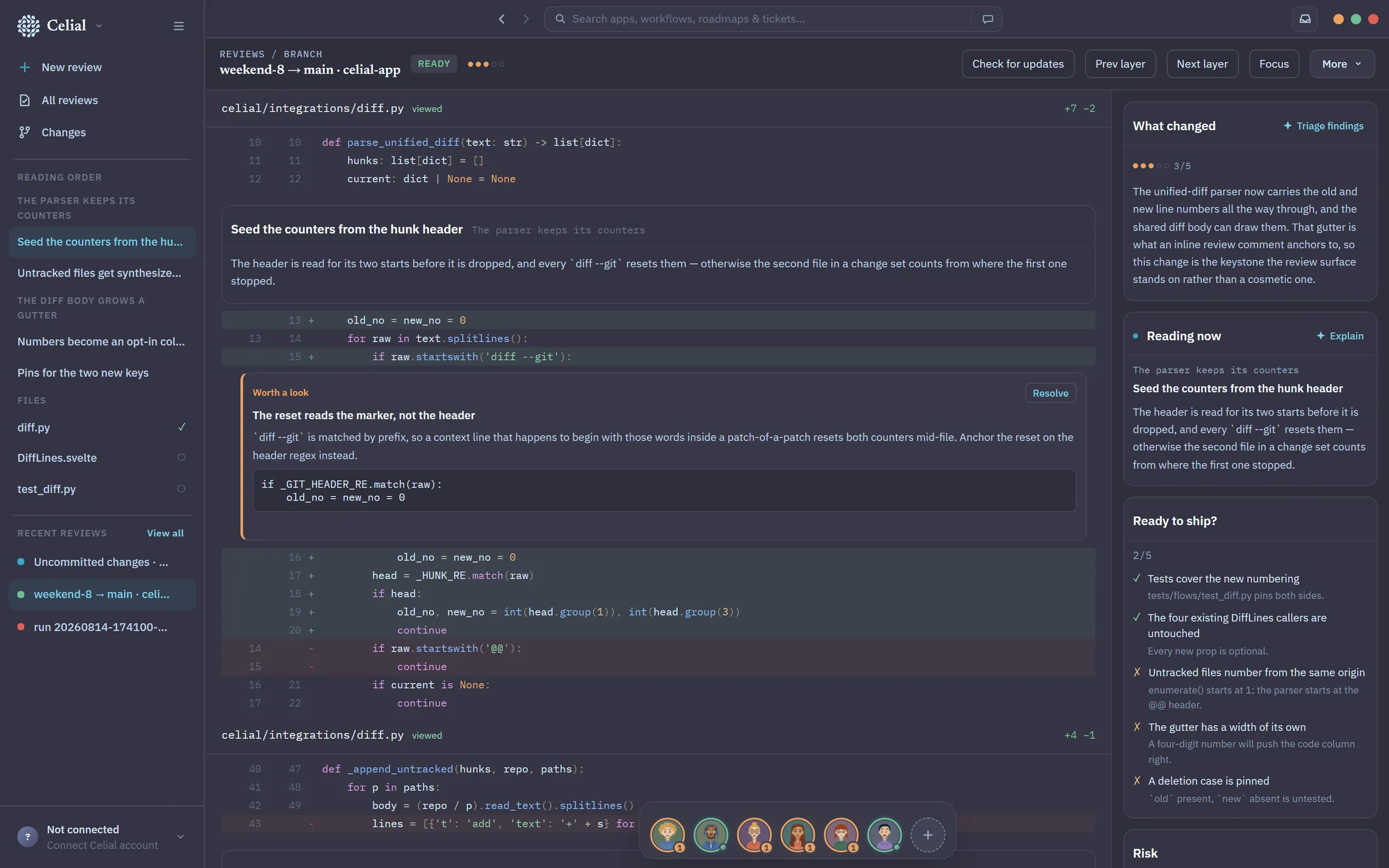Open the View all recent reviews link
1389x868 pixels.
tap(165, 533)
